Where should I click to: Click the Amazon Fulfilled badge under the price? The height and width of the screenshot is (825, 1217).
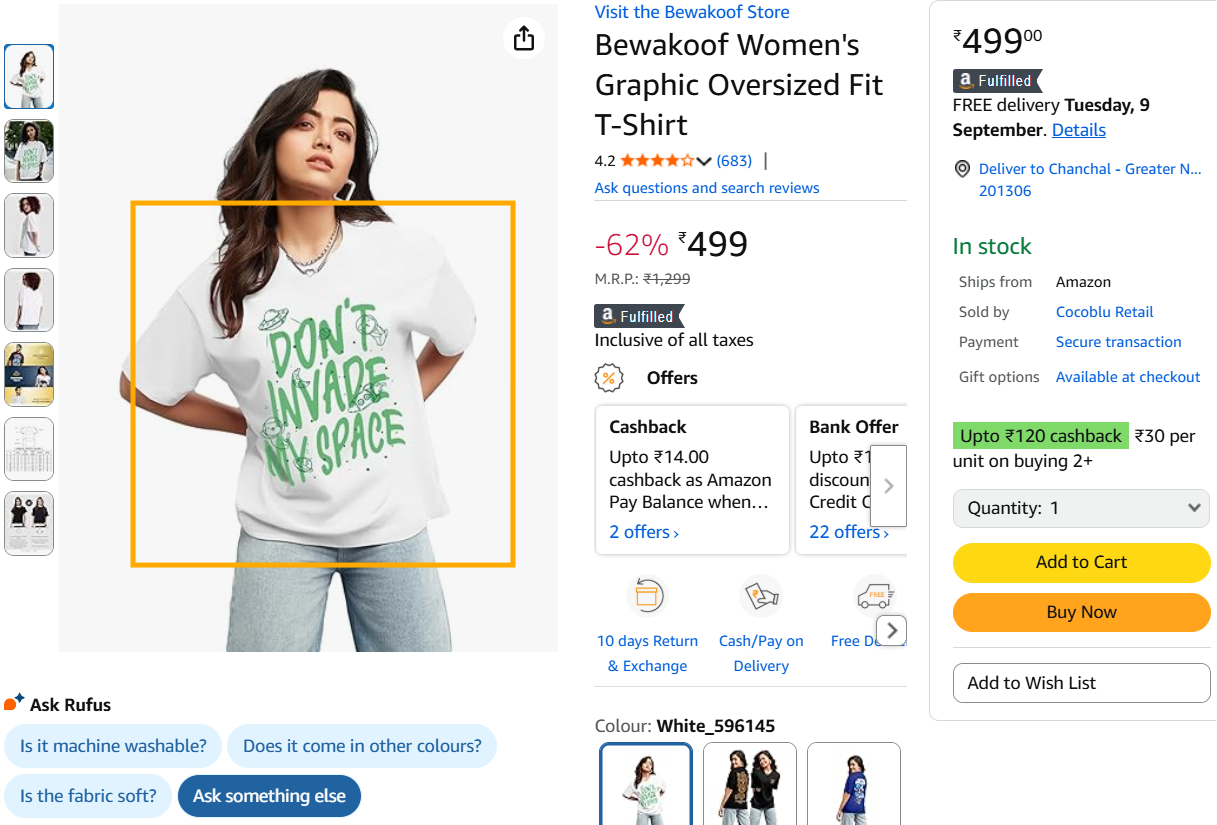(637, 316)
